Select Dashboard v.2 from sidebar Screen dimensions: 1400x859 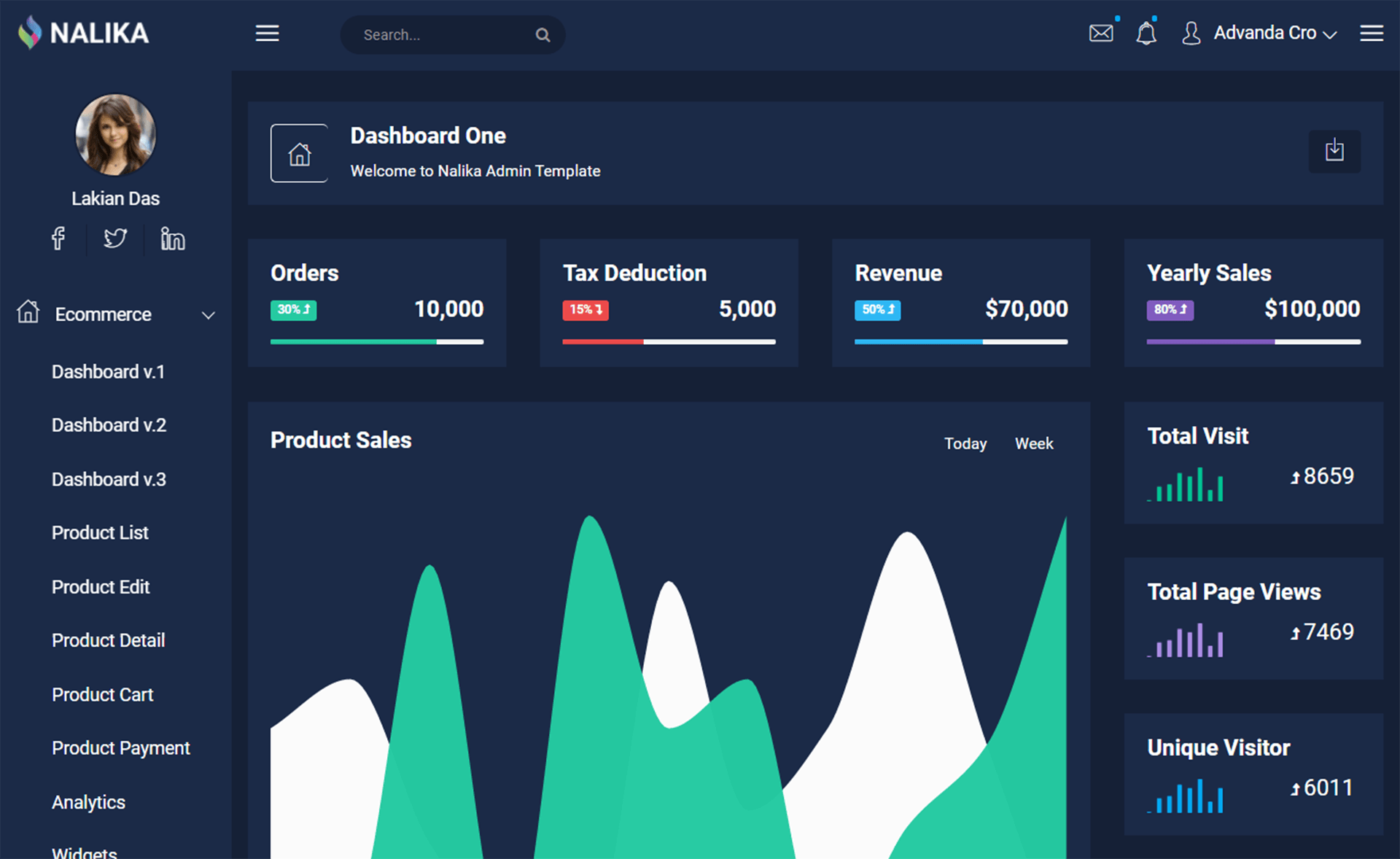click(x=109, y=425)
